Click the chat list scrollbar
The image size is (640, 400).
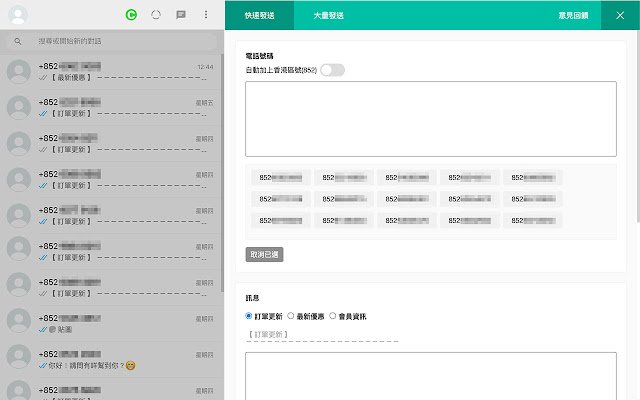pyautogui.click(x=222, y=173)
